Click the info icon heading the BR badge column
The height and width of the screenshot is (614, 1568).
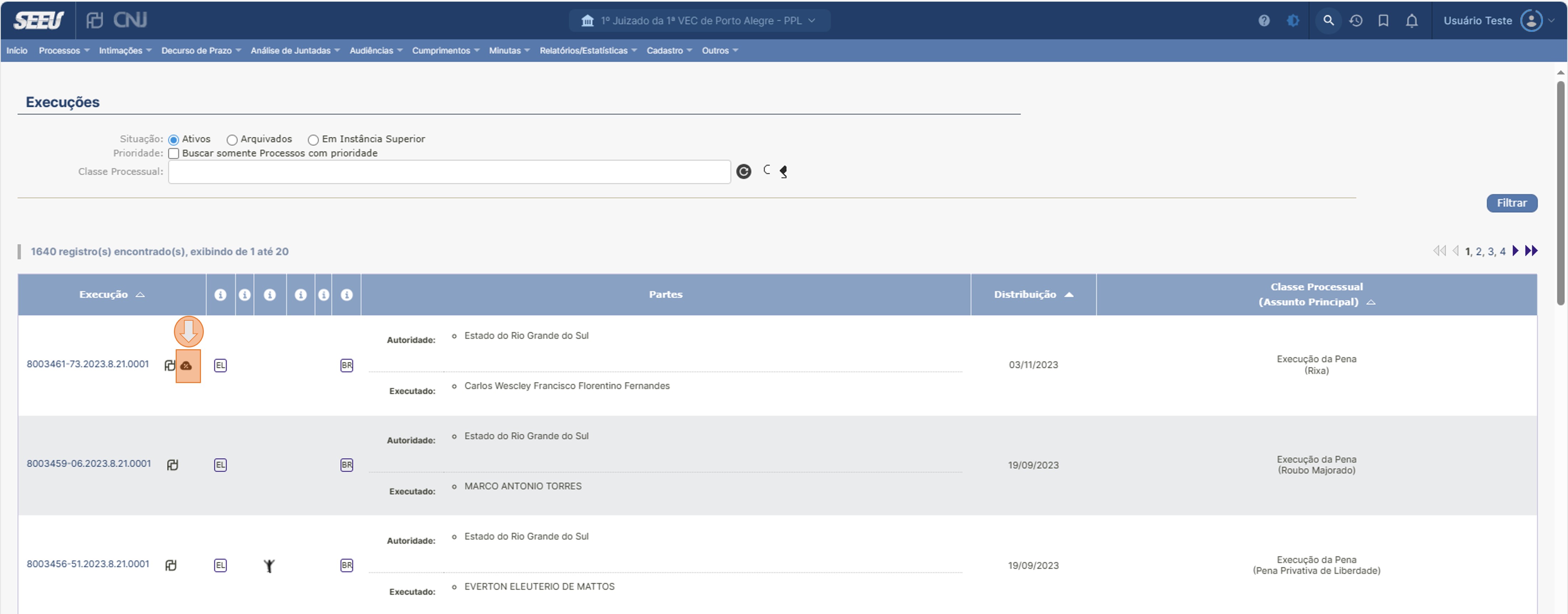pyautogui.click(x=346, y=294)
